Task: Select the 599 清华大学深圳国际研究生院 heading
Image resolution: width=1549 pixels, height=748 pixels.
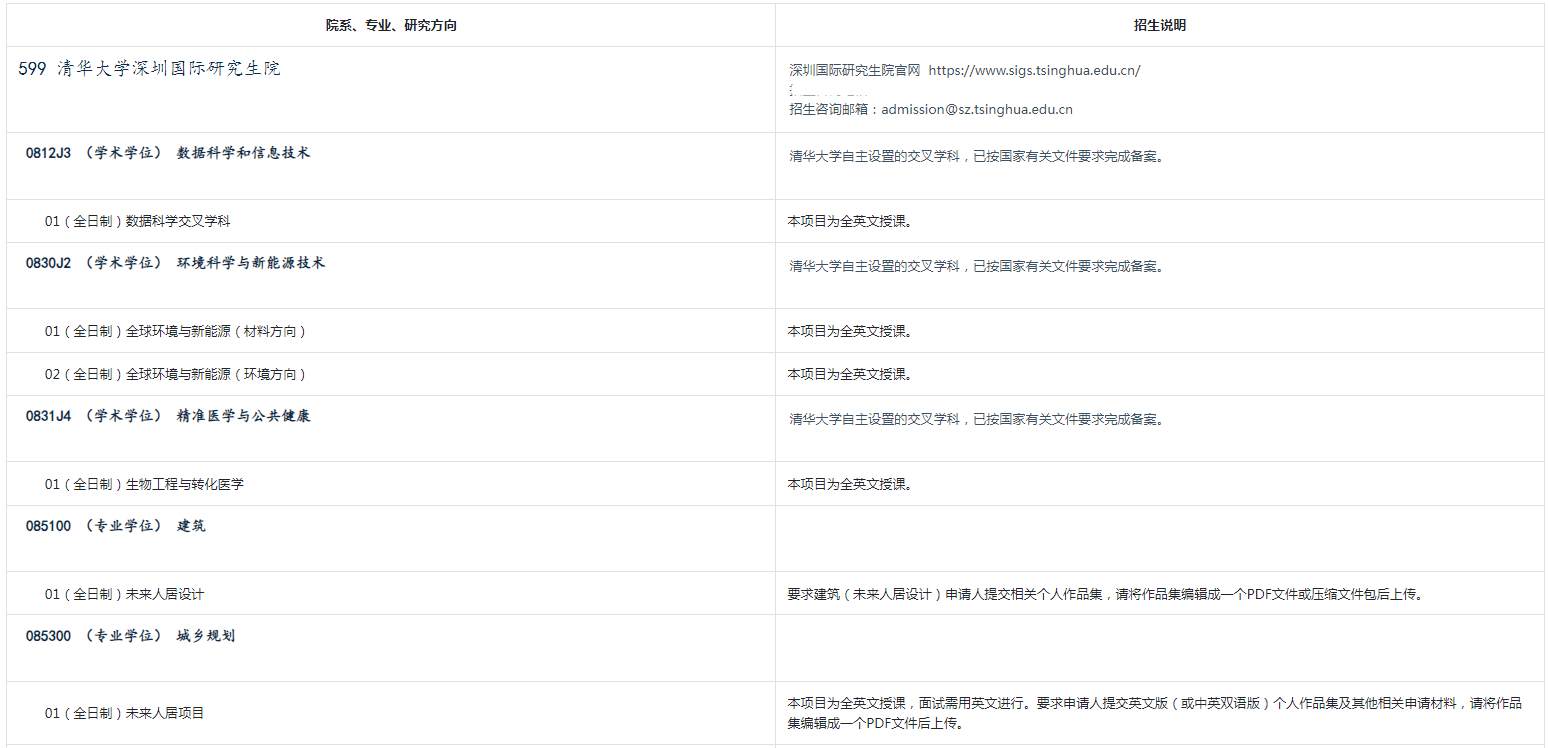Action: tap(150, 69)
